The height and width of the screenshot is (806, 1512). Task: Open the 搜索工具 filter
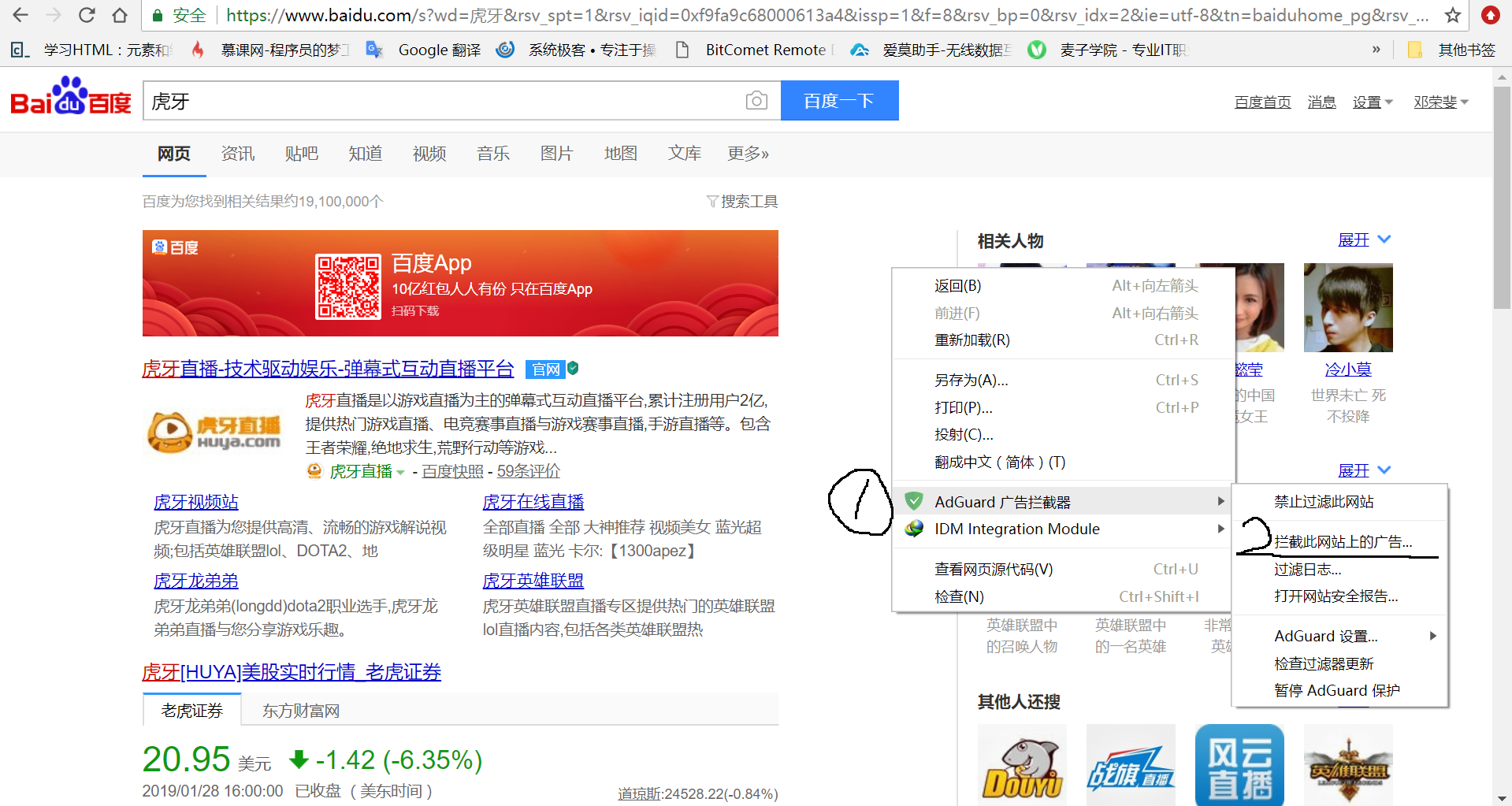[742, 202]
